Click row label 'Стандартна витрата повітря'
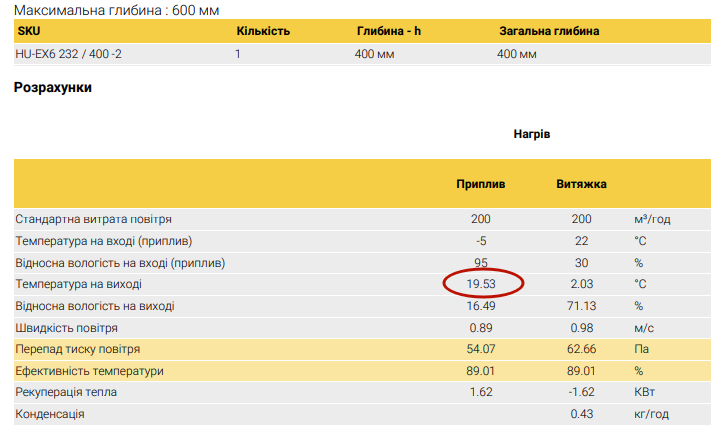This screenshot has height=441, width=722. [93, 219]
